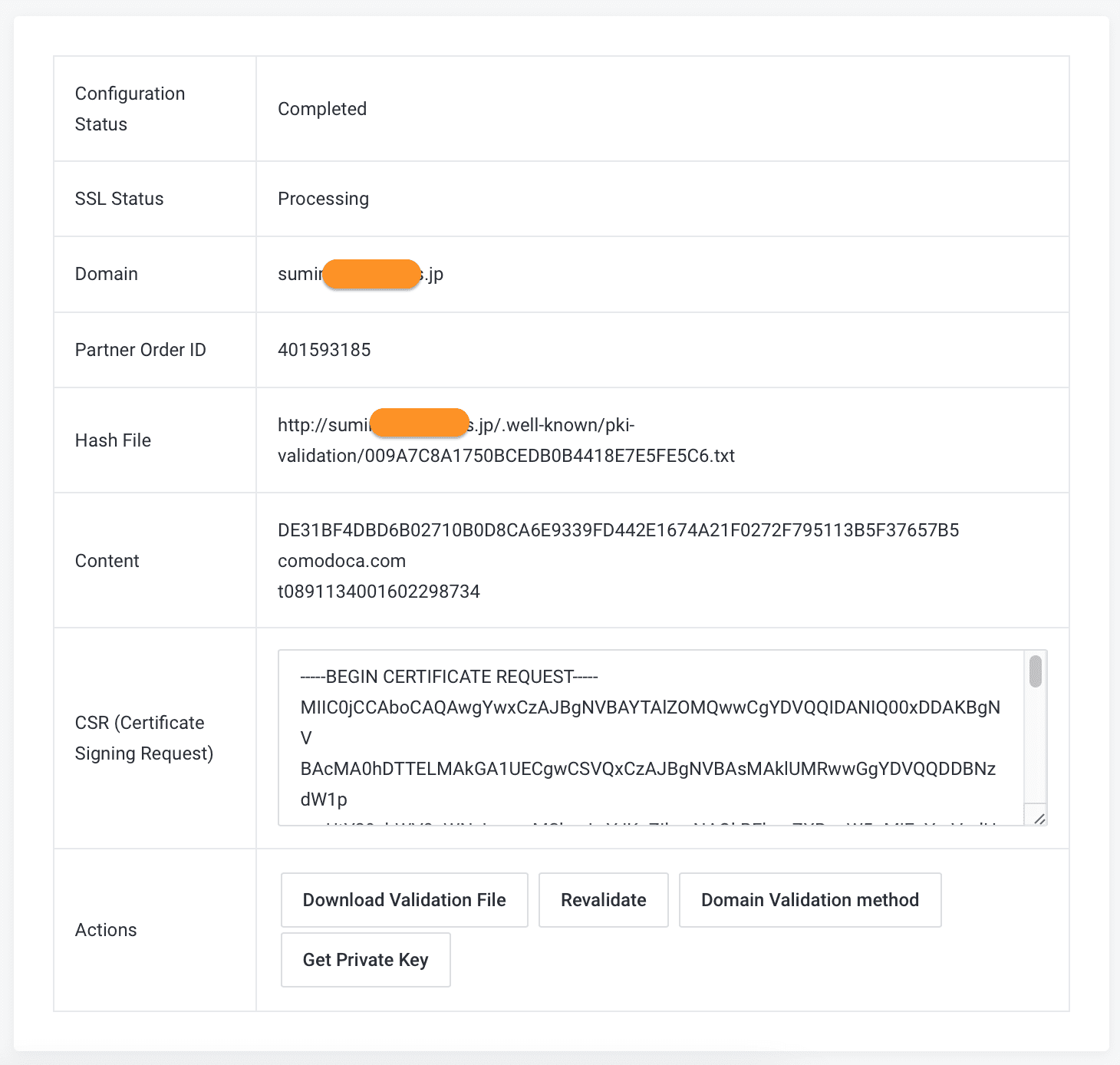Open the Domain Validation method option
Screen dimensions: 1120x1065
point(809,900)
